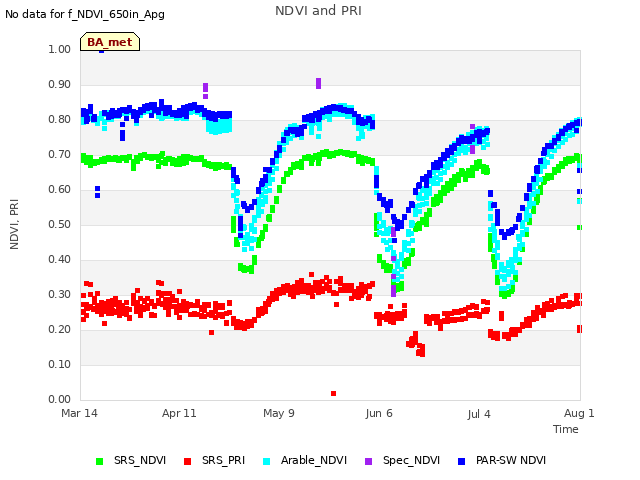640x480 pixels.
Task: Click the 0.70 y-axis tick label
Action: click(x=60, y=155)
